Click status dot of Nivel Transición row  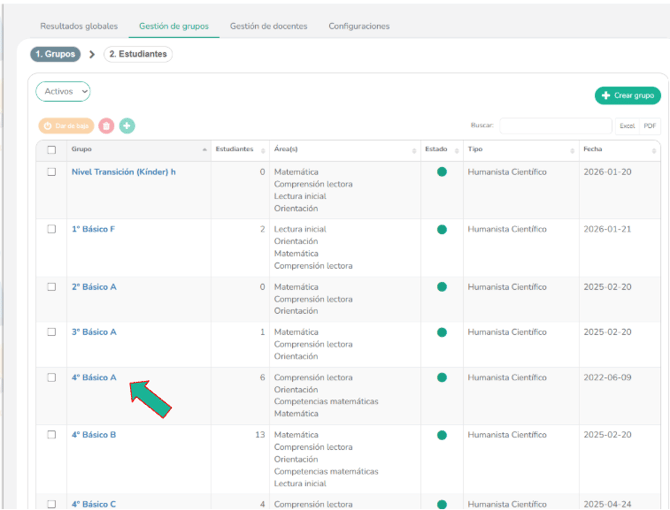[441, 172]
